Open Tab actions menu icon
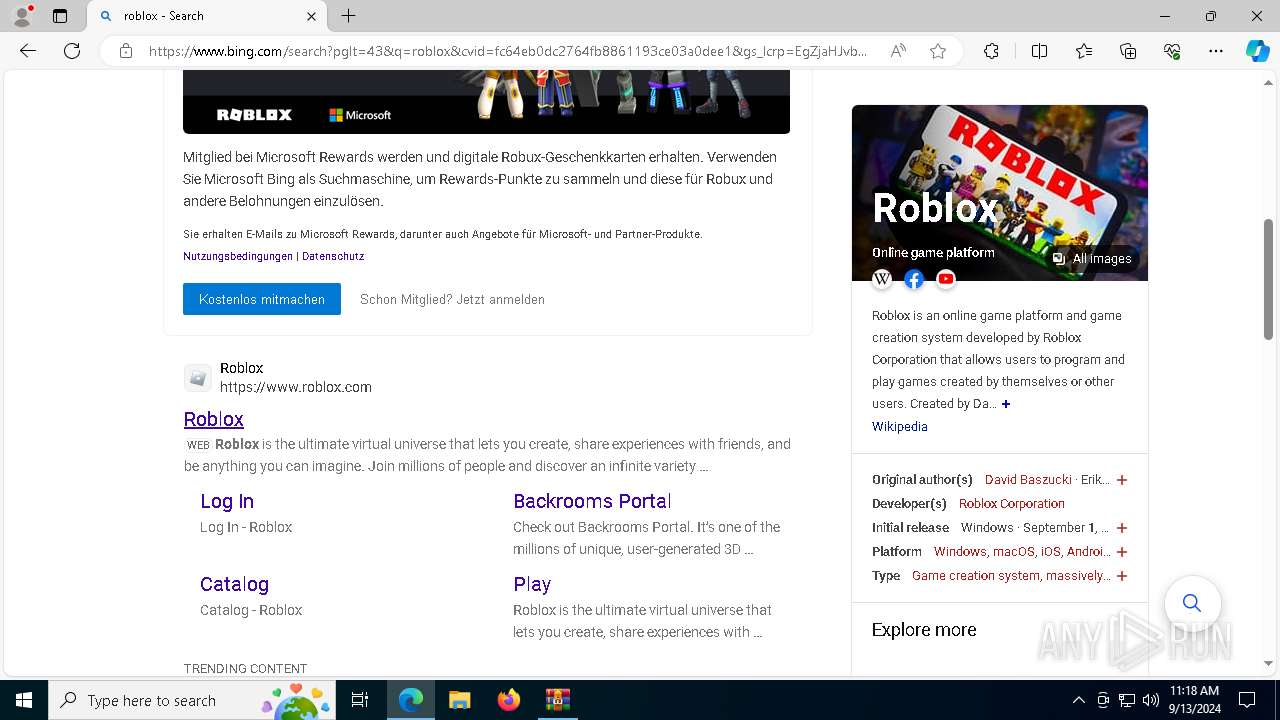This screenshot has height=720, width=1280. 60,16
